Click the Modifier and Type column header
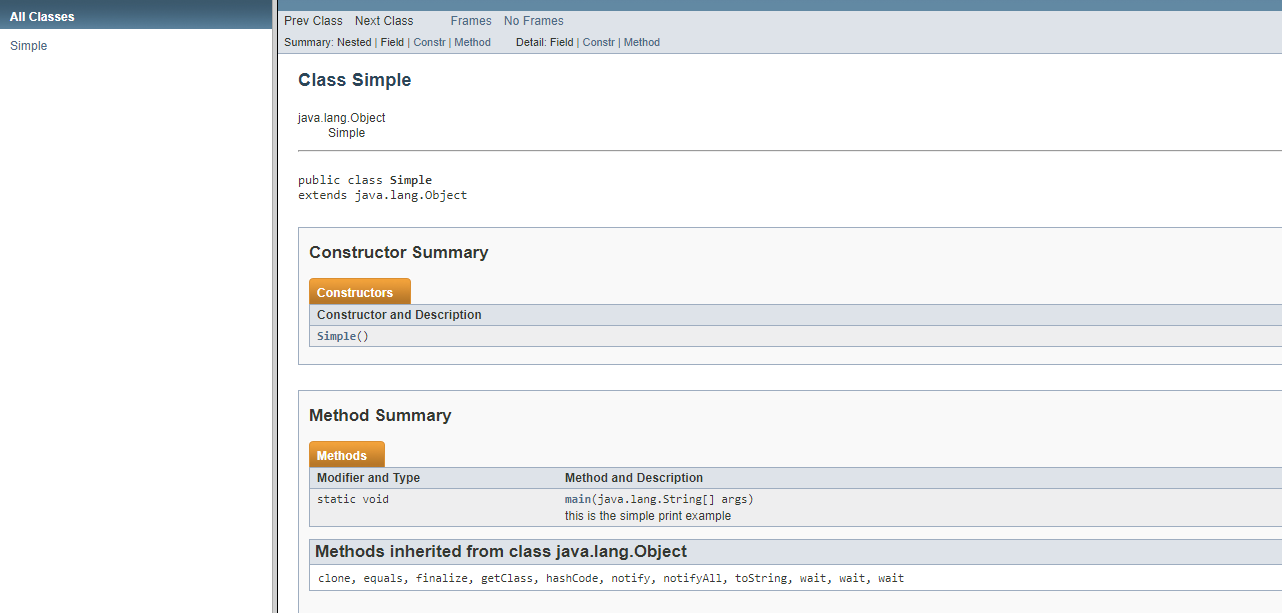1282x613 pixels. point(368,478)
